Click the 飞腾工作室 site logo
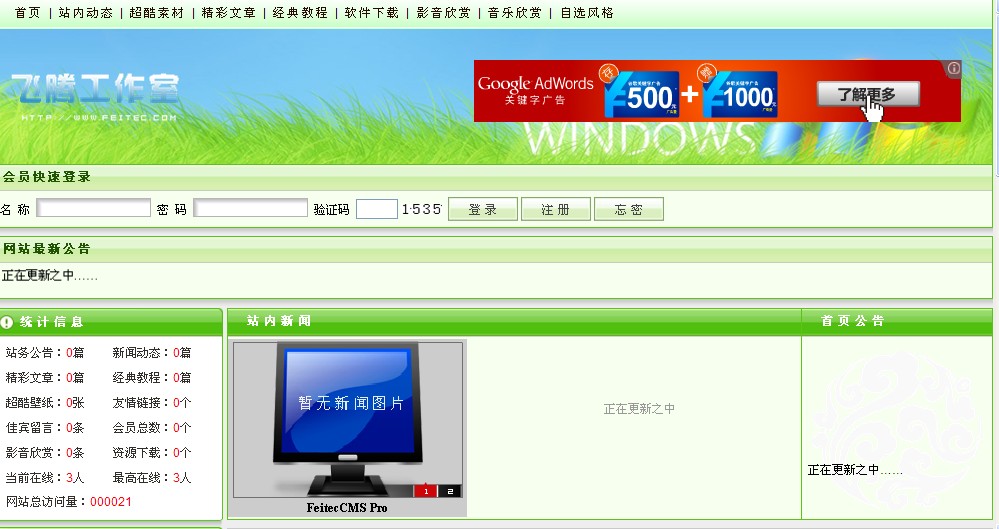999x529 pixels. tap(96, 96)
